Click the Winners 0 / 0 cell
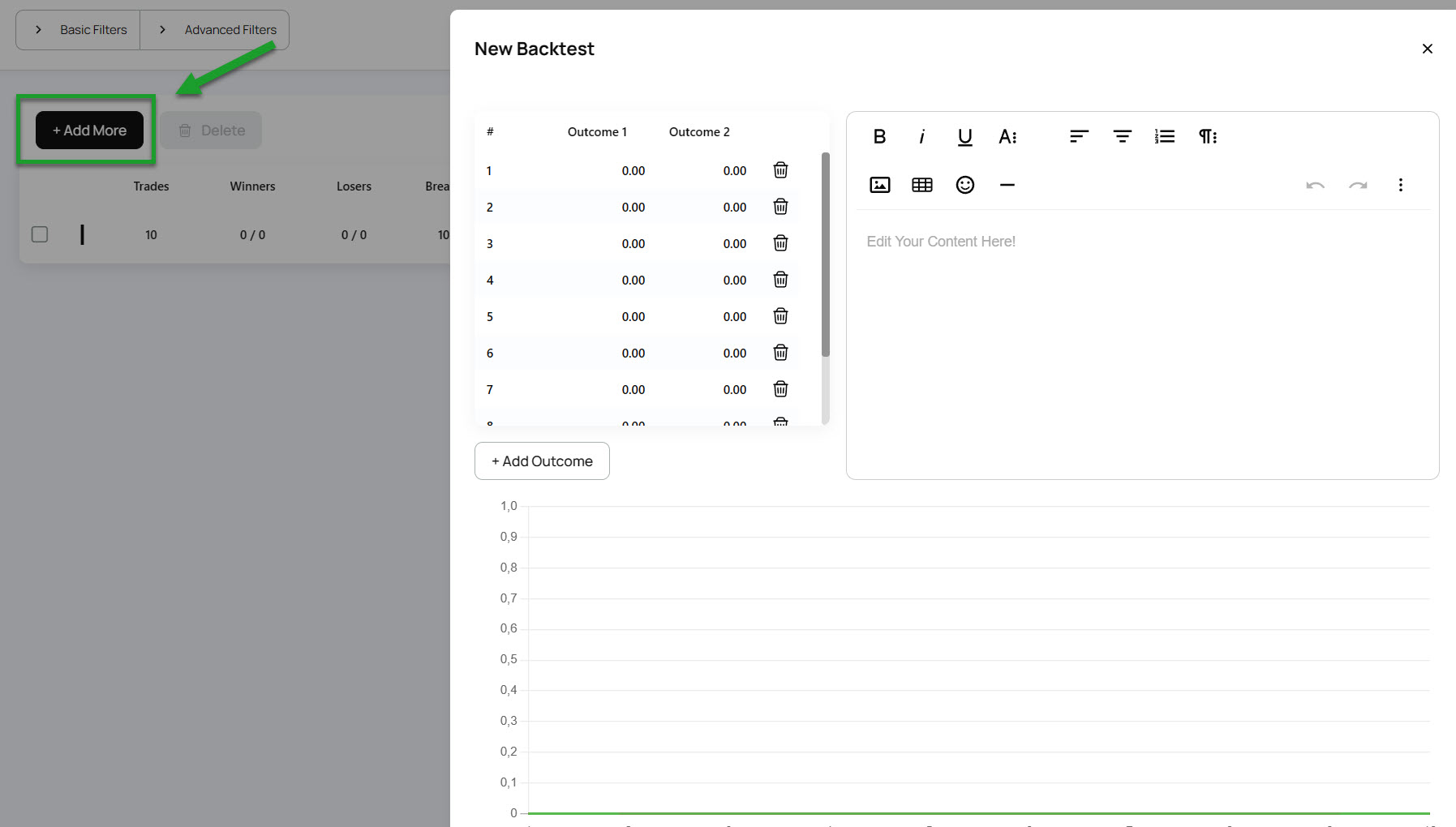Viewport: 1456px width, 827px height. (252, 235)
